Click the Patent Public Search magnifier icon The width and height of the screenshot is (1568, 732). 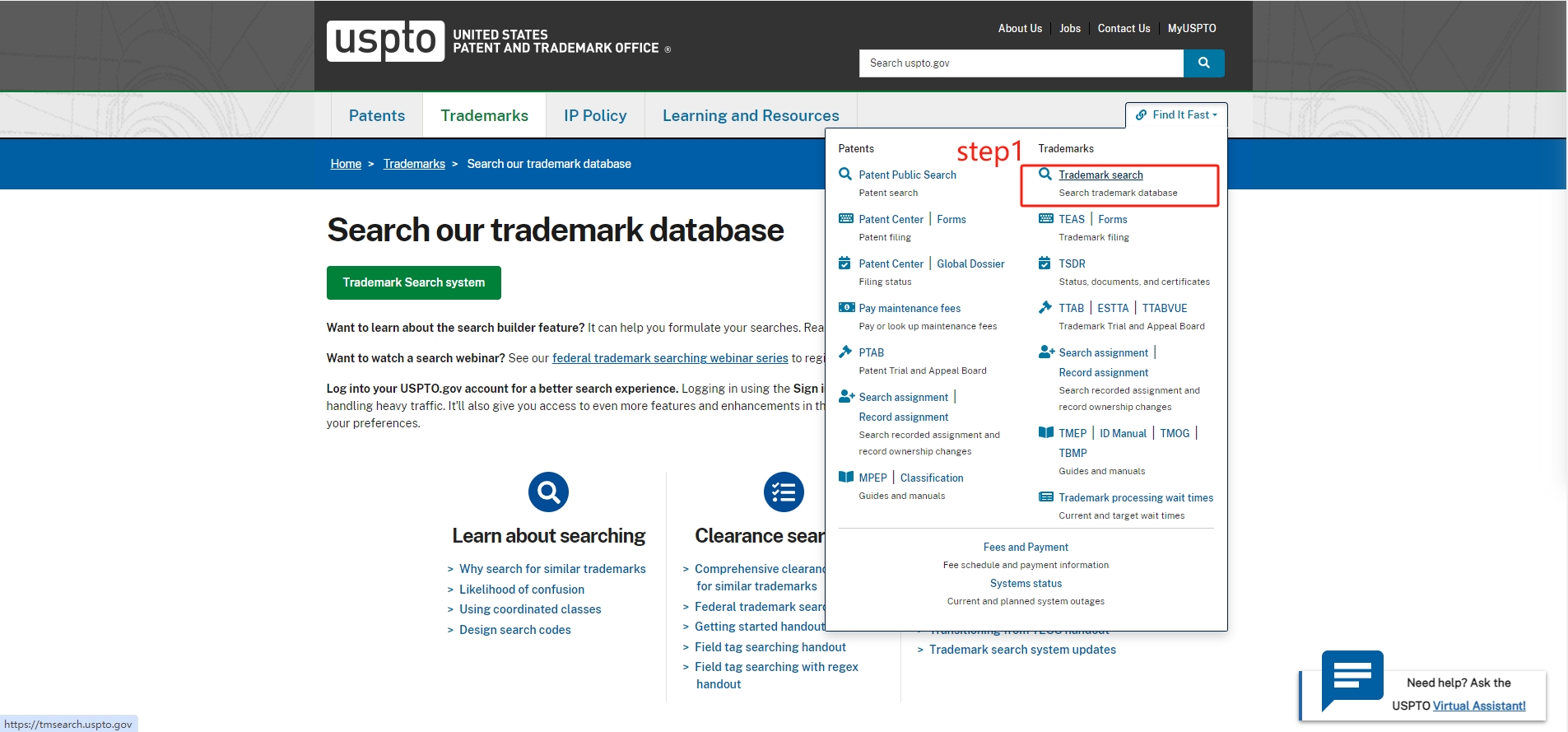click(845, 174)
